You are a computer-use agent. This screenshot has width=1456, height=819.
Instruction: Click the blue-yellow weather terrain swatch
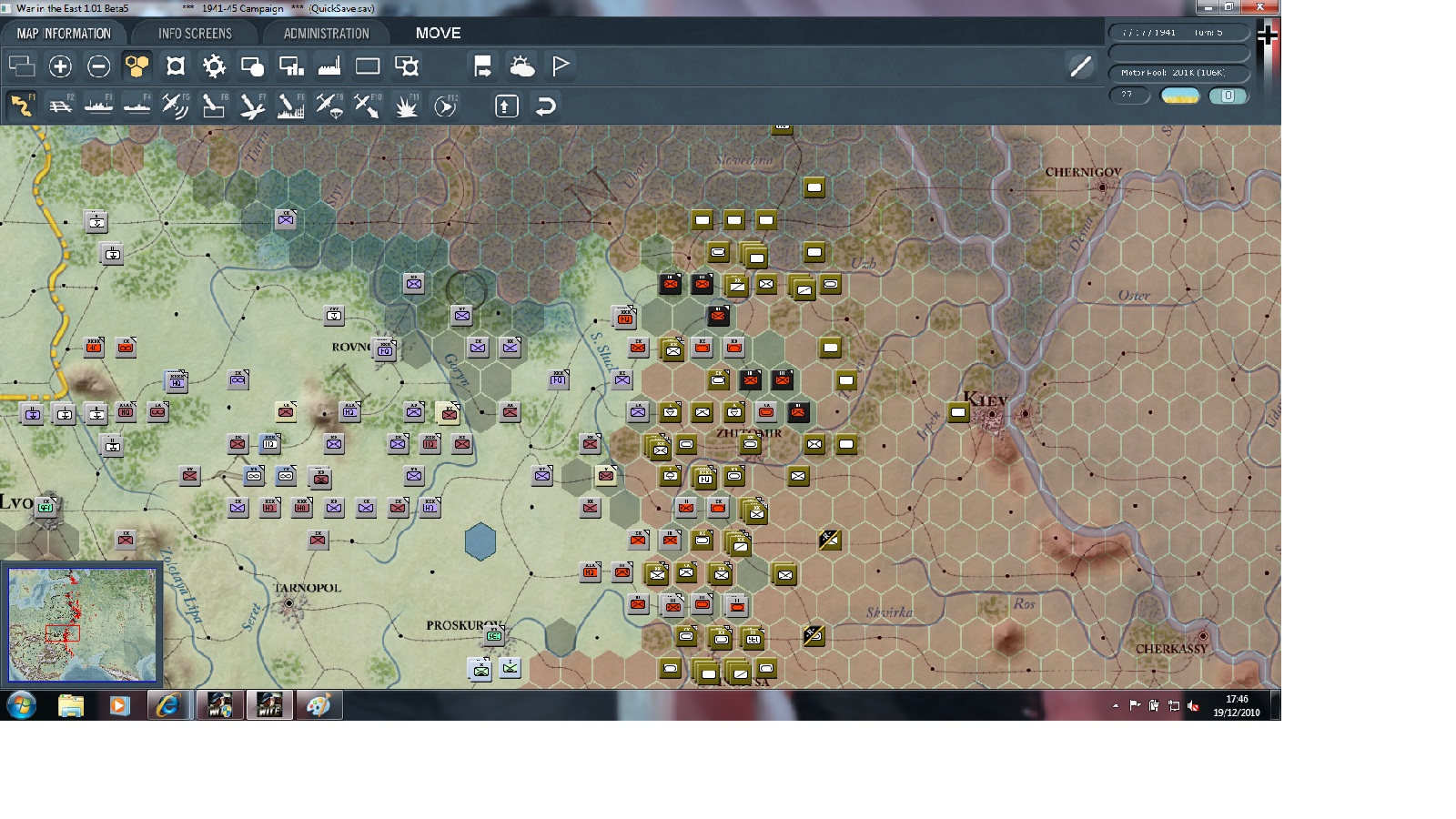pos(1180,96)
